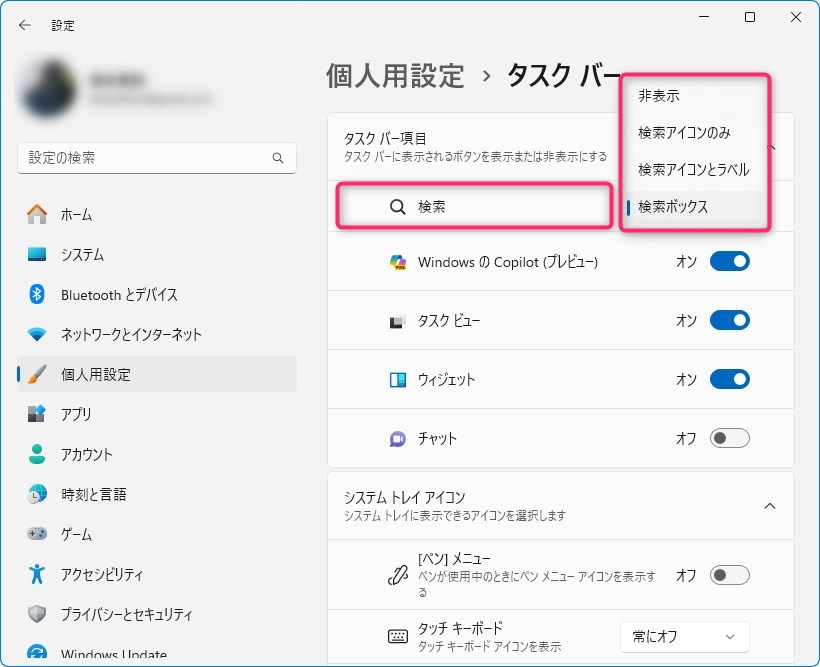The image size is (820, 667).
Task: Open プライバシーとセキュリティ via its shield icon
Action: [x=37, y=614]
